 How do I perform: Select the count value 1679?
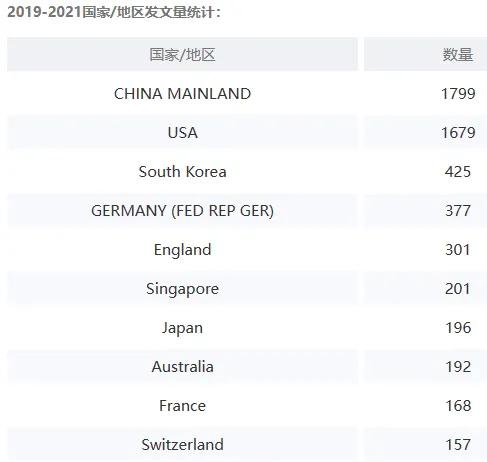point(458,133)
